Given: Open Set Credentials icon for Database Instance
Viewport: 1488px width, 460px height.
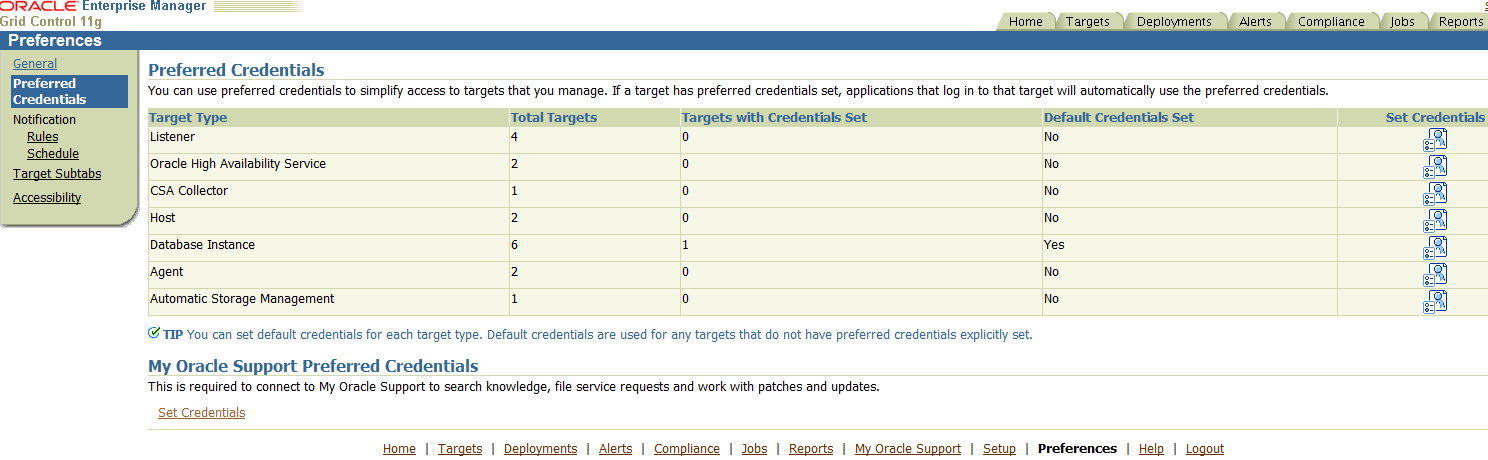Looking at the screenshot, I should coord(1436,248).
